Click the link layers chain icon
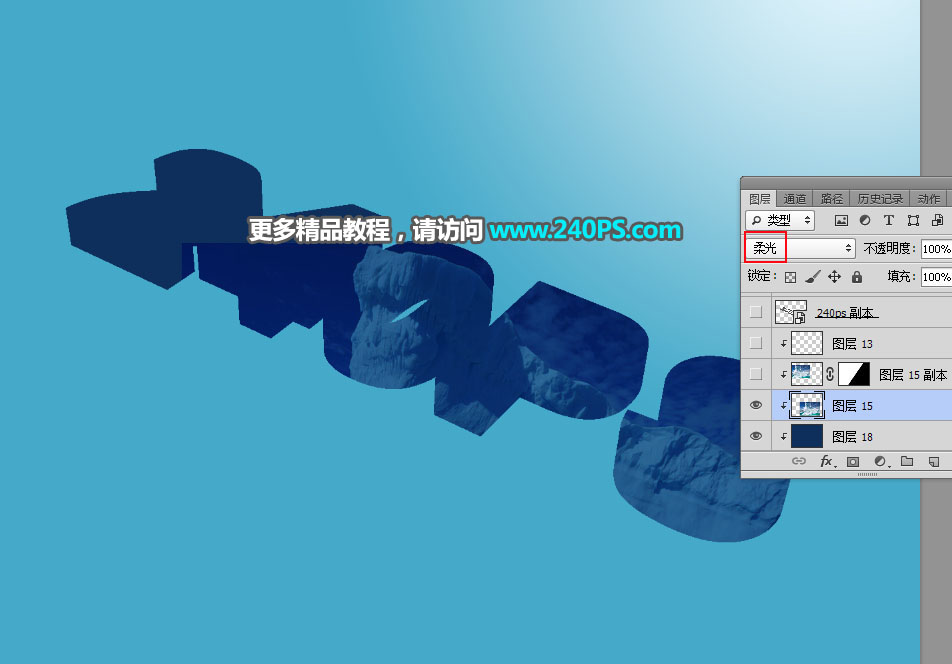Viewport: 952px width, 664px height. [x=799, y=461]
